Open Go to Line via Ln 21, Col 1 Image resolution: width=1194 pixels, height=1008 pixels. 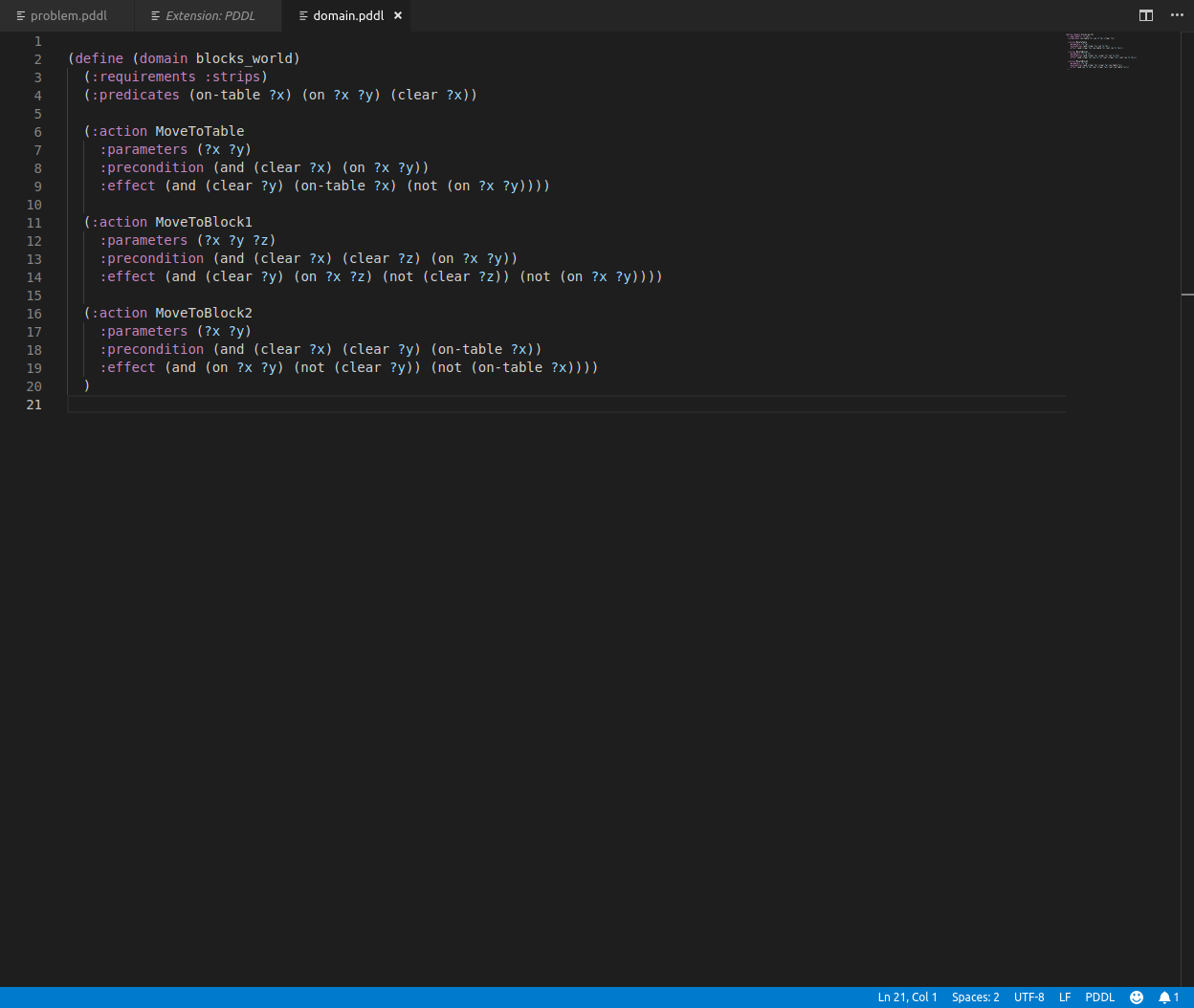point(907,997)
